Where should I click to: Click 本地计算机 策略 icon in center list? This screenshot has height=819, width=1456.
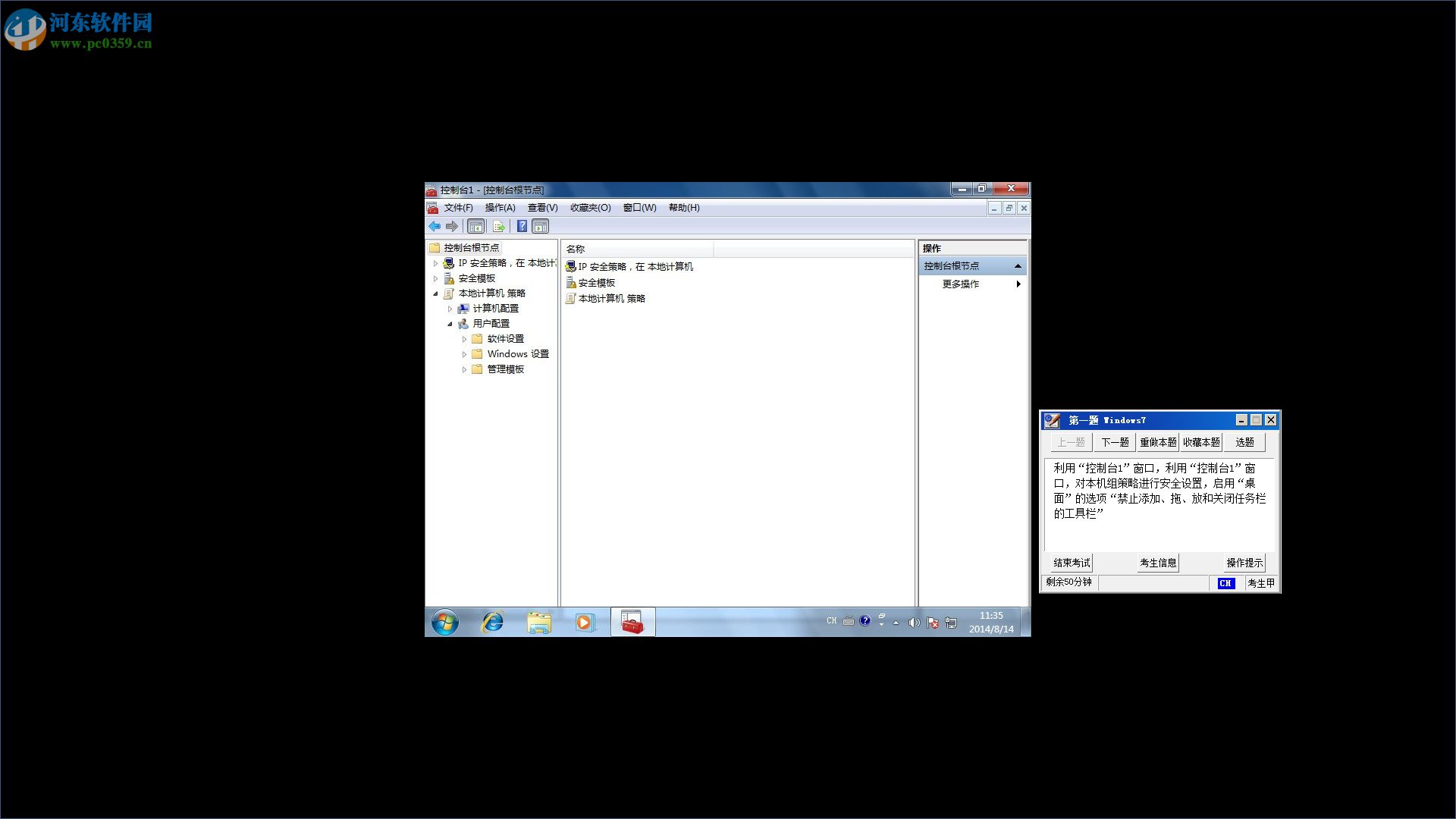[571, 299]
